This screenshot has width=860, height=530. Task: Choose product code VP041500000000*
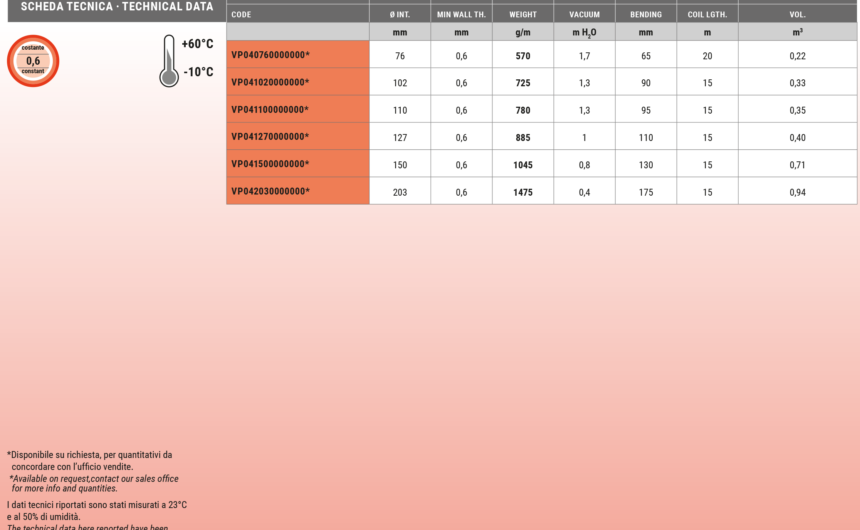pyautogui.click(x=270, y=164)
